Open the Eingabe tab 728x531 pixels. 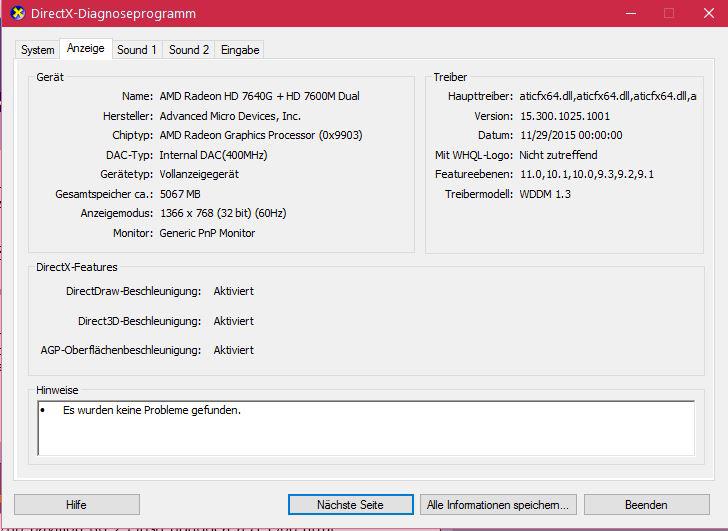click(x=240, y=50)
